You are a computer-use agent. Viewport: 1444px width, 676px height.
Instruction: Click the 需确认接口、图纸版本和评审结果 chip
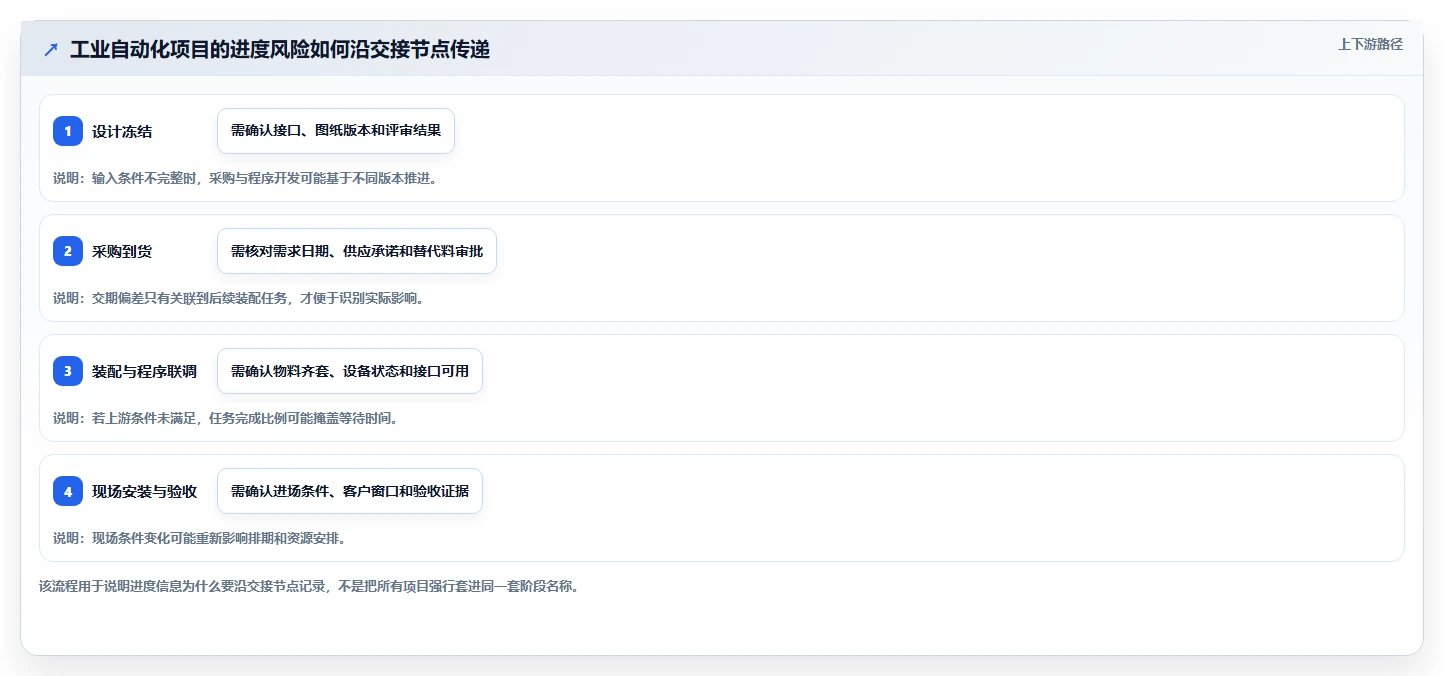pos(336,131)
